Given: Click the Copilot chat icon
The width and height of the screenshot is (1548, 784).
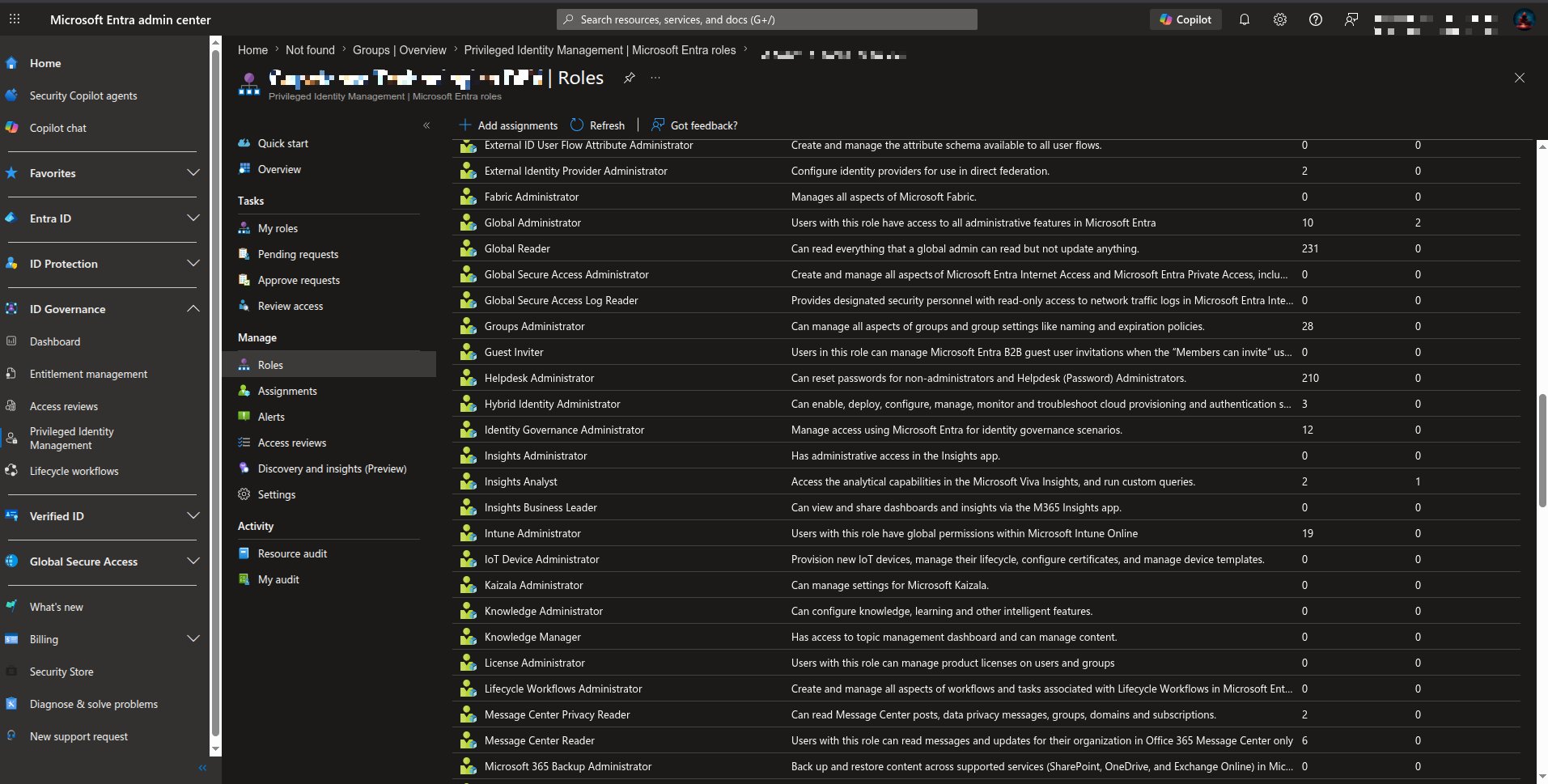Looking at the screenshot, I should pos(11,128).
